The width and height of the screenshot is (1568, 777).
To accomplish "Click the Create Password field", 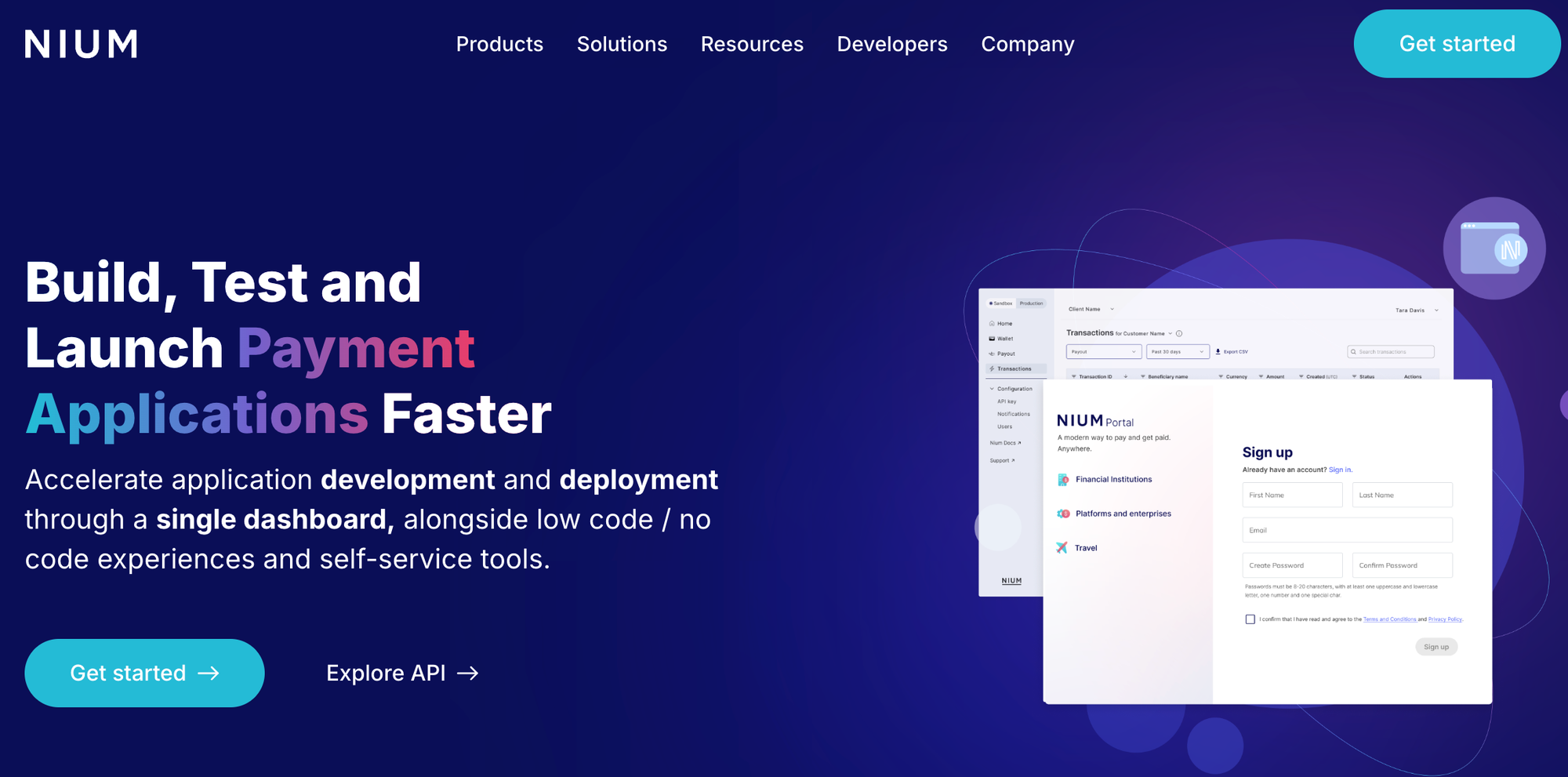I will 1292,565.
